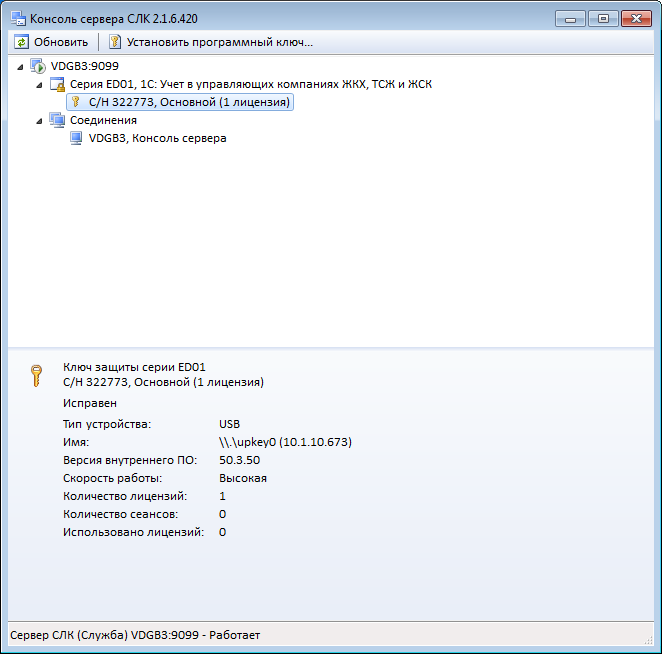Click the Имя: label

(76, 442)
